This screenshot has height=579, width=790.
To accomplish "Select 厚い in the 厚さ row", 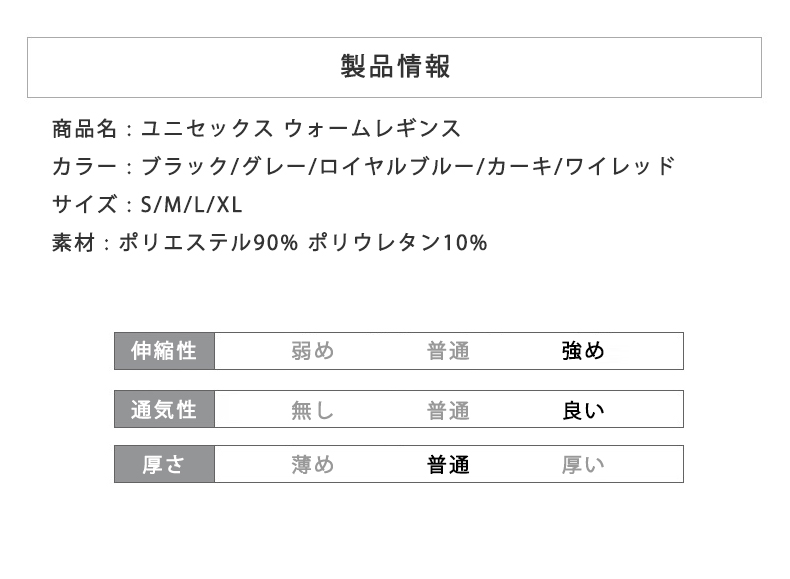I will (583, 465).
